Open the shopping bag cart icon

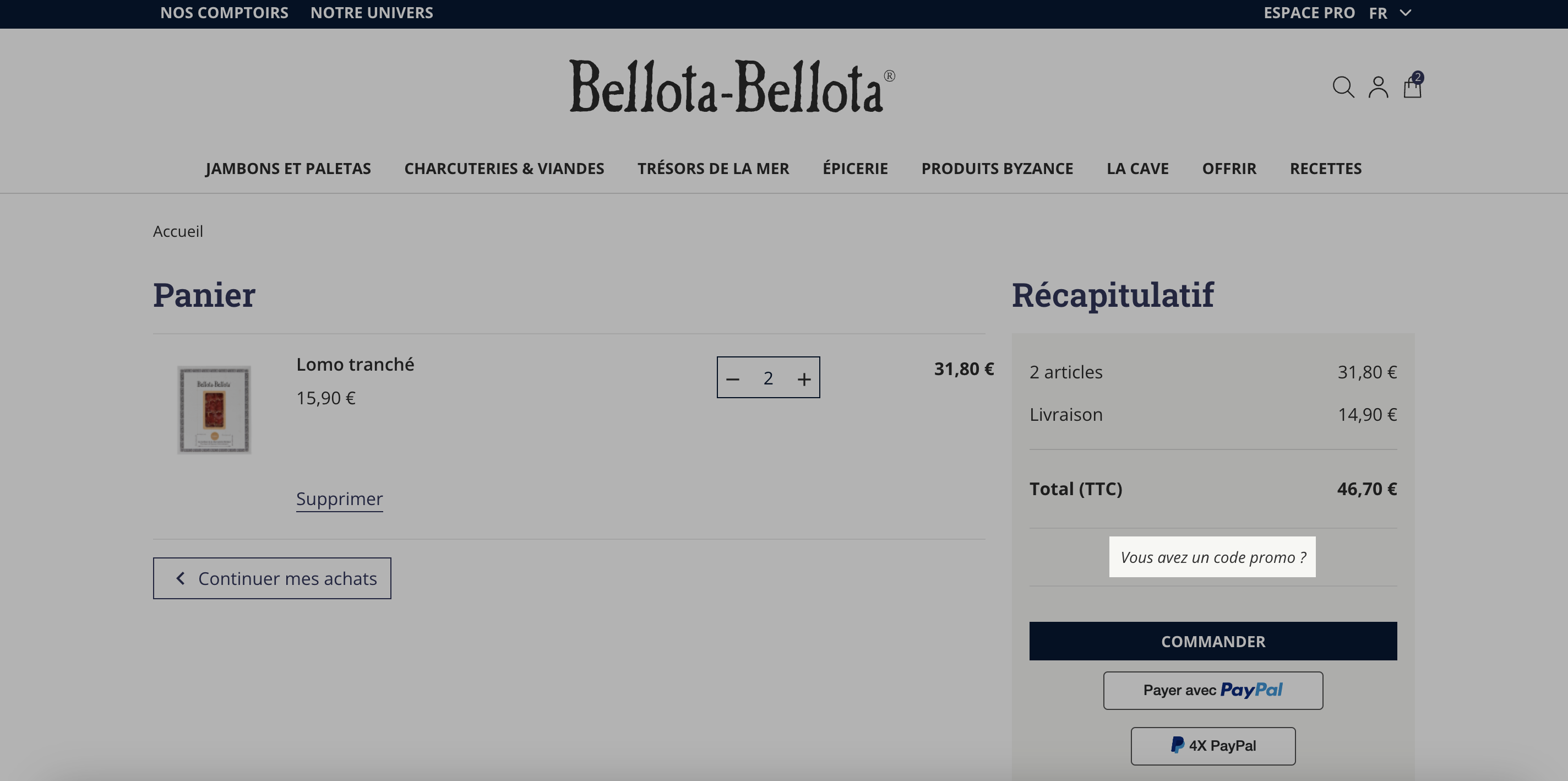pos(1413,85)
